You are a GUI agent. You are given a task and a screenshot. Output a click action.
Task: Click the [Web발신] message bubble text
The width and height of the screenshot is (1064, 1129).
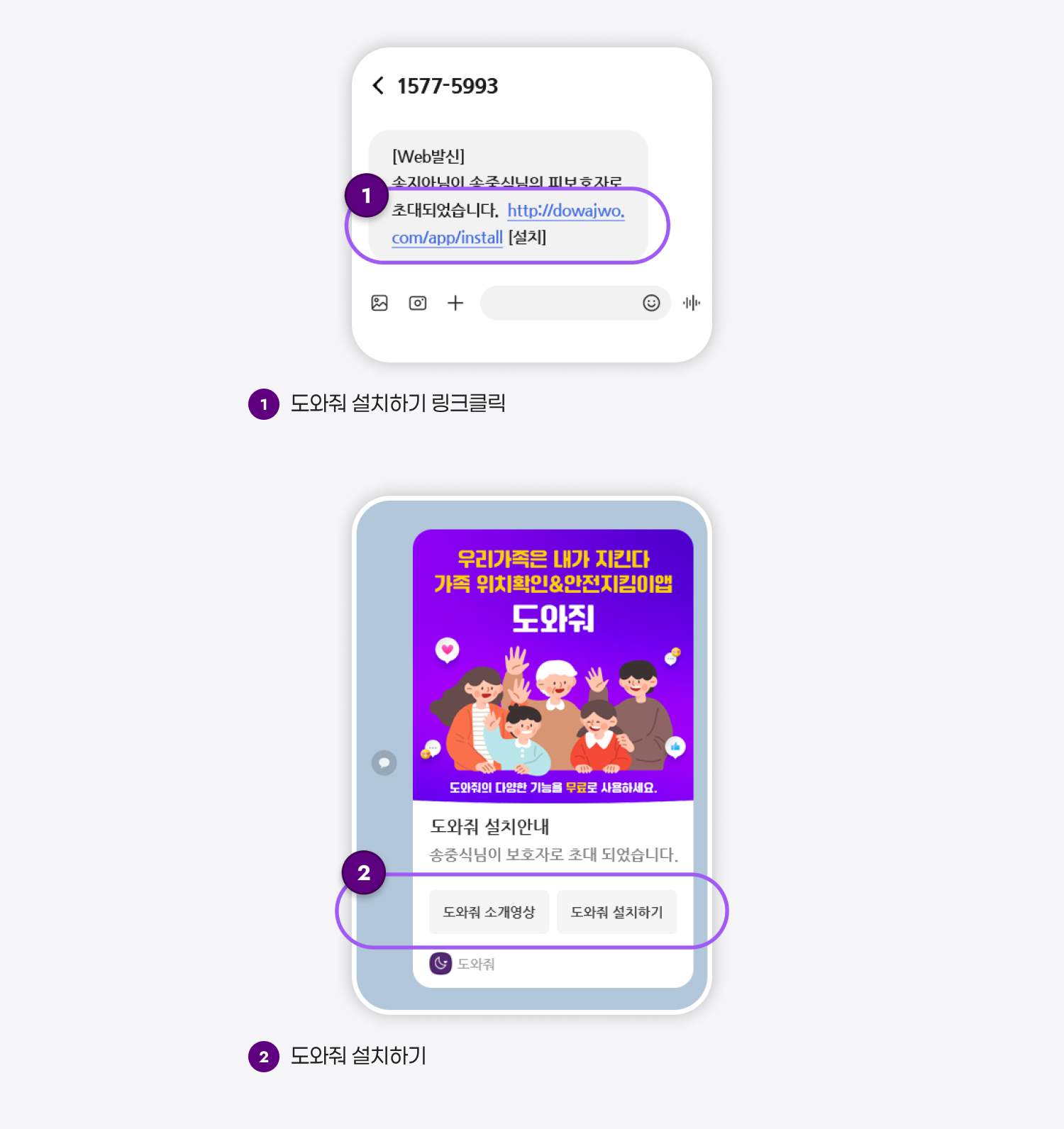pyautogui.click(x=428, y=156)
